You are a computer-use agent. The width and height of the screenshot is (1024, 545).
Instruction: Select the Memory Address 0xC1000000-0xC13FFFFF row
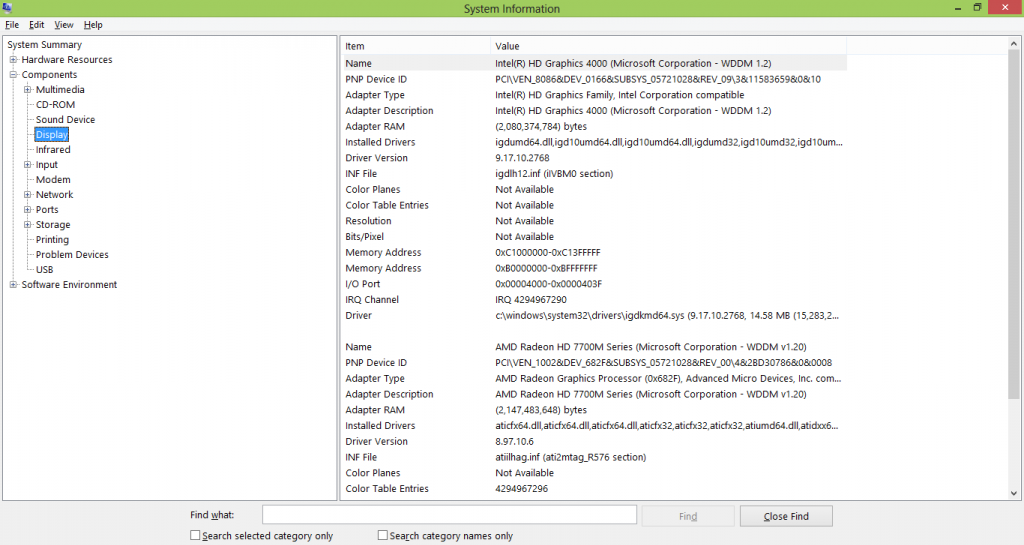tap(594, 252)
